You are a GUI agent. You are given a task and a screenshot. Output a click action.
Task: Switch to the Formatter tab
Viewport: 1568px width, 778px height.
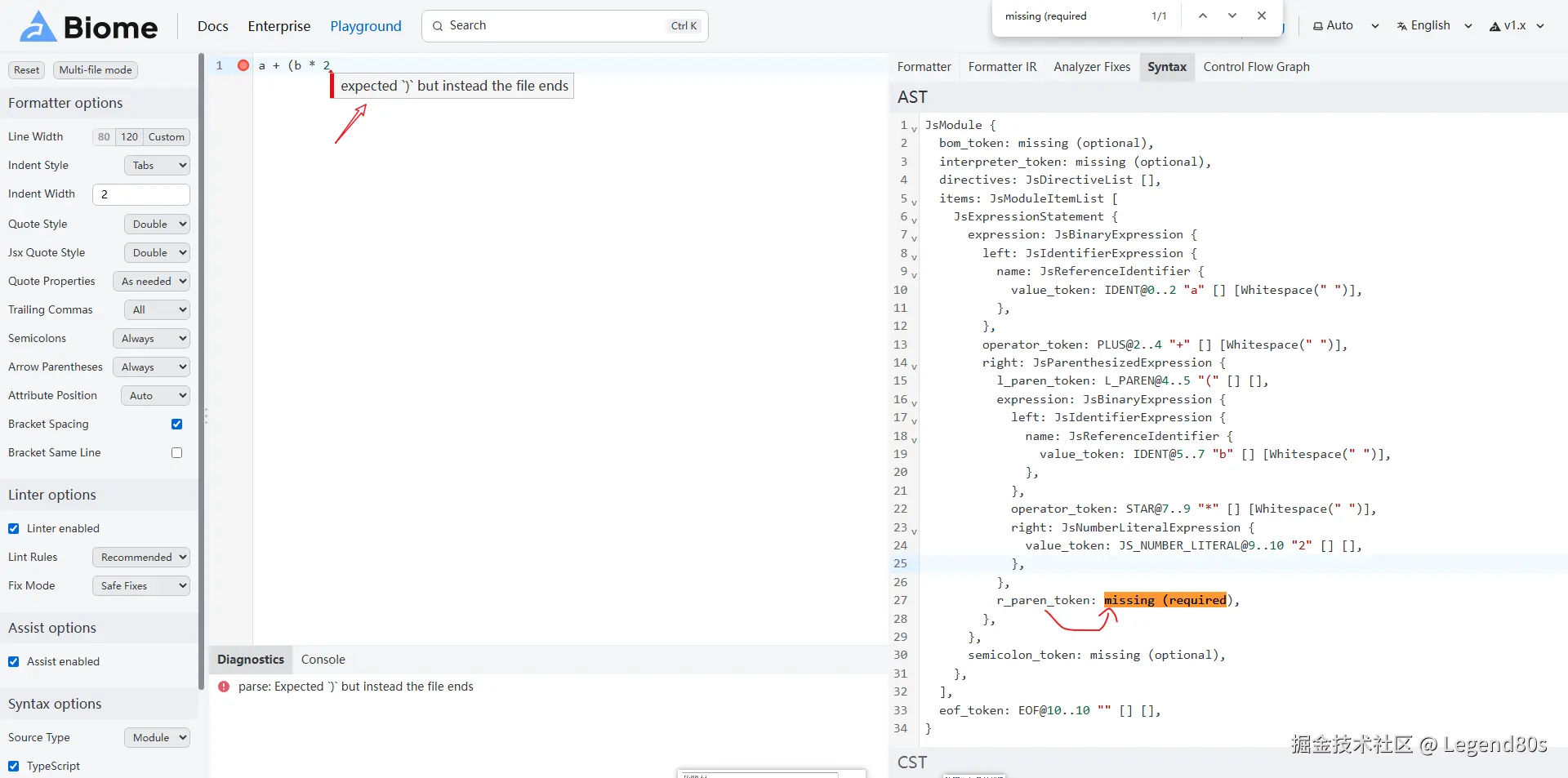pyautogui.click(x=924, y=67)
